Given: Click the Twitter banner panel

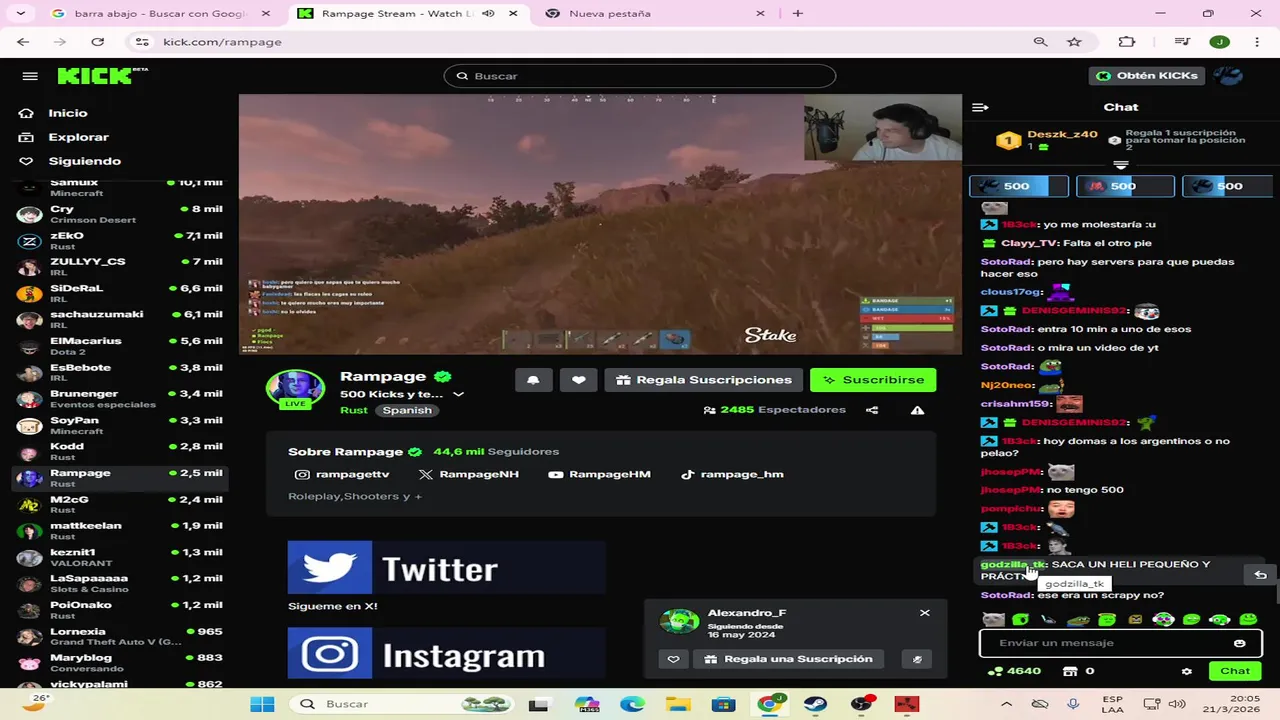Looking at the screenshot, I should click(447, 568).
